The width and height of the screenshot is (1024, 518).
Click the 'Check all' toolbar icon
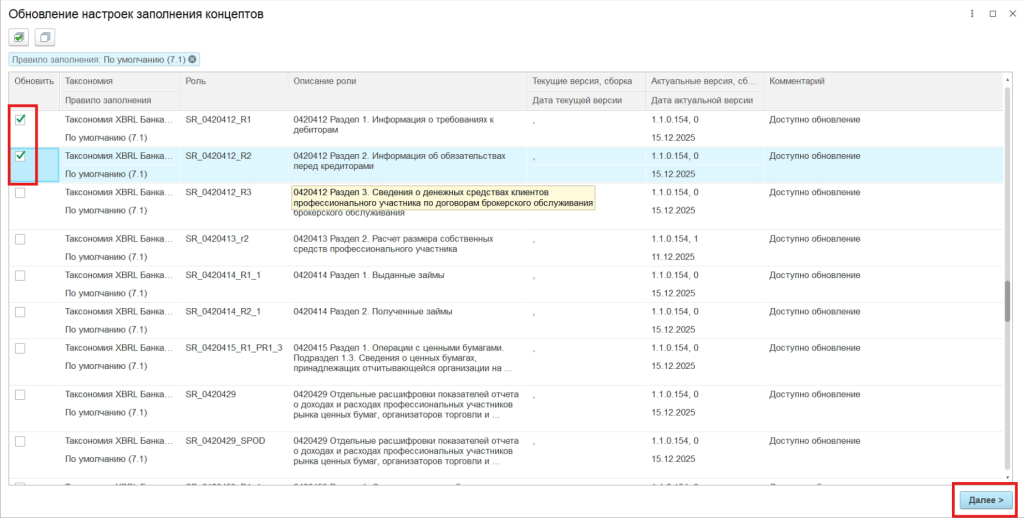[x=19, y=37]
